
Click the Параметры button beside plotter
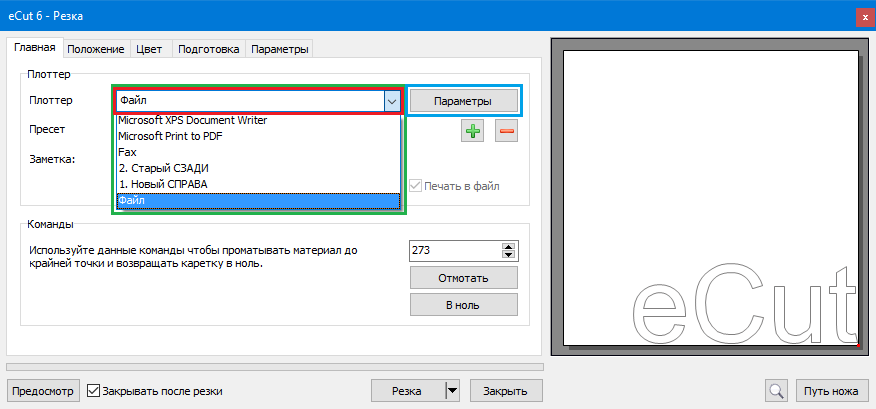(463, 102)
